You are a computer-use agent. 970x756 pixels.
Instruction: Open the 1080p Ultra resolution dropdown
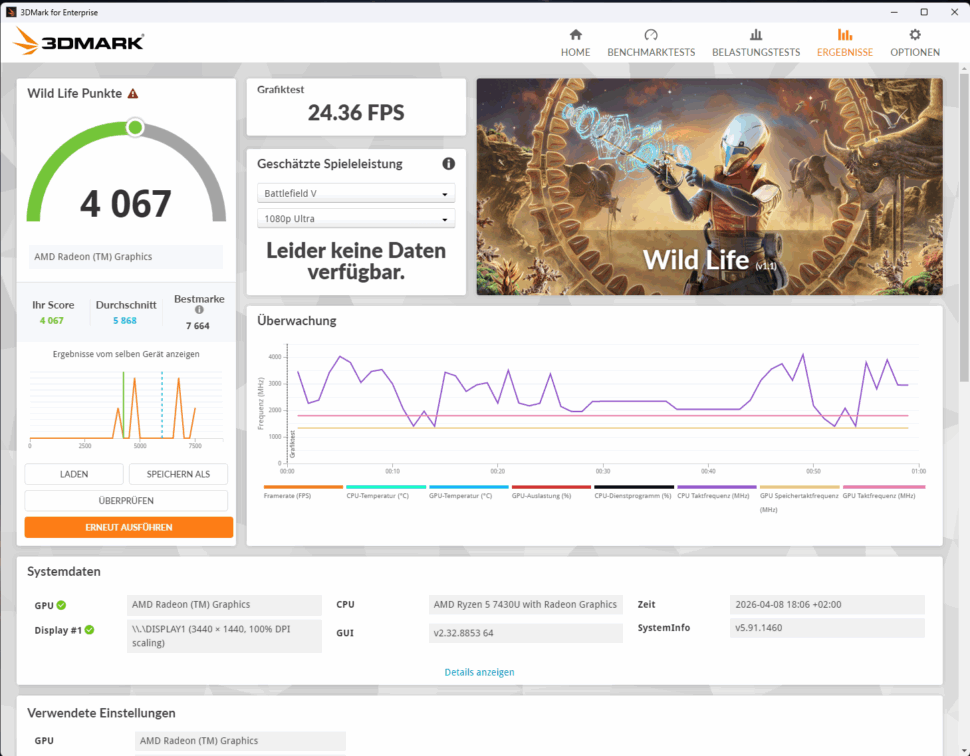pyautogui.click(x=356, y=218)
